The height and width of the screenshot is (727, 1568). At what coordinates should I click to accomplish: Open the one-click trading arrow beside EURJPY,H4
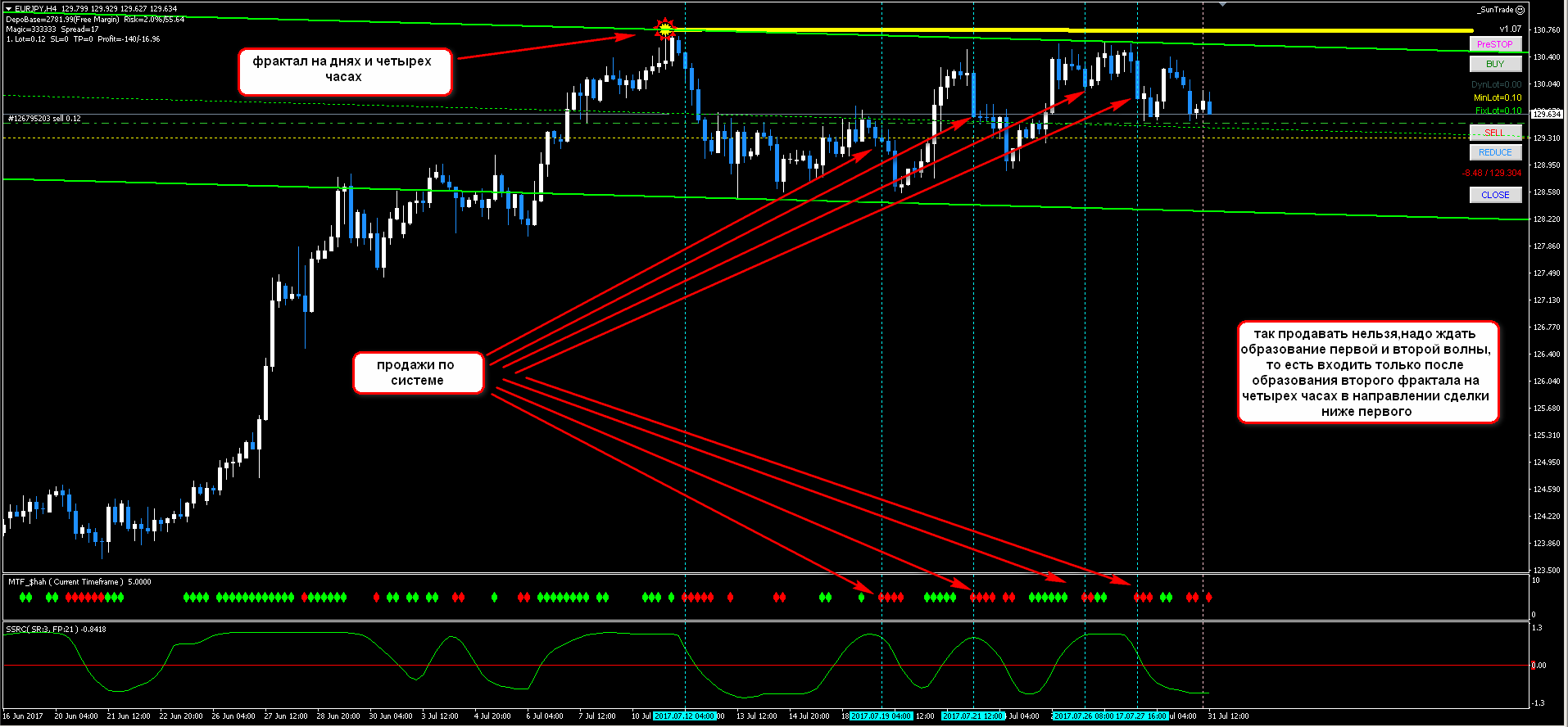[9, 9]
